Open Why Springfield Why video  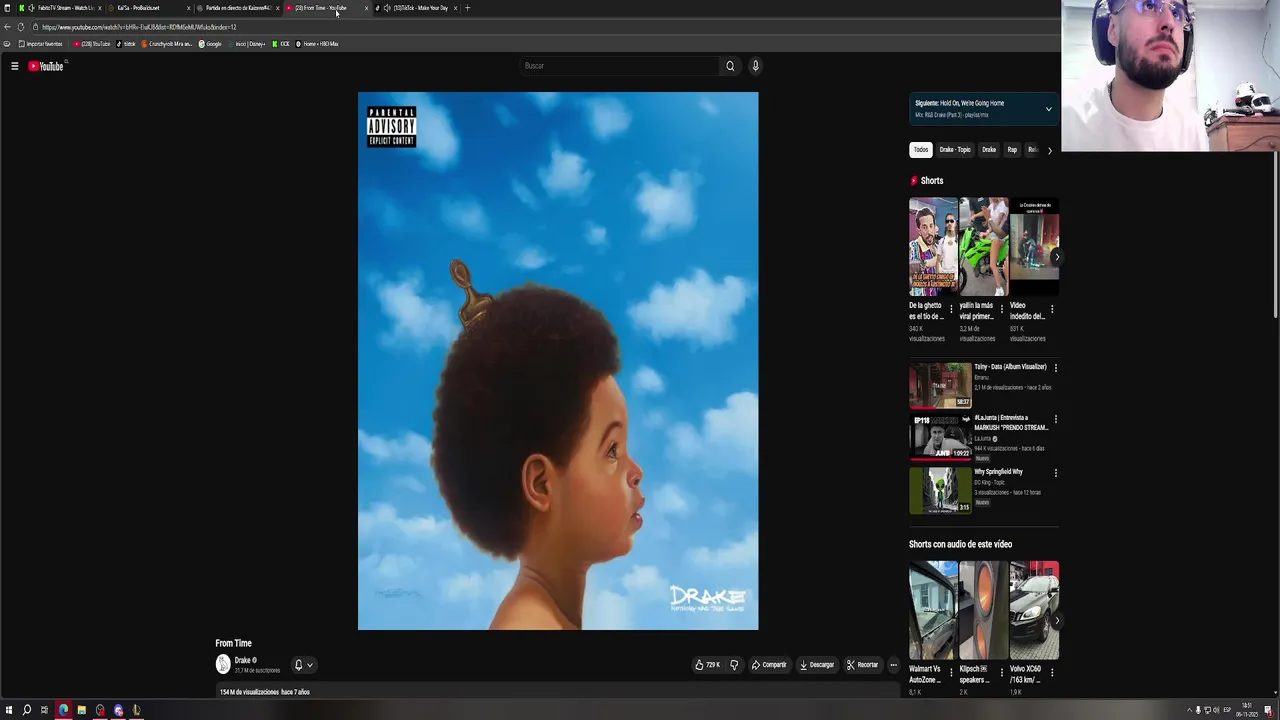tap(940, 490)
